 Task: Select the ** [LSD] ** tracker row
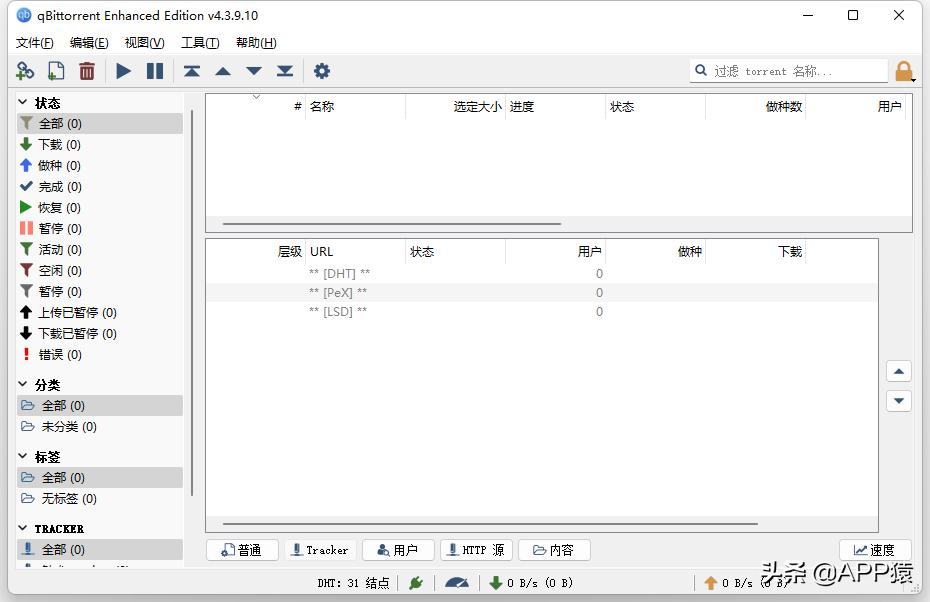pos(542,311)
